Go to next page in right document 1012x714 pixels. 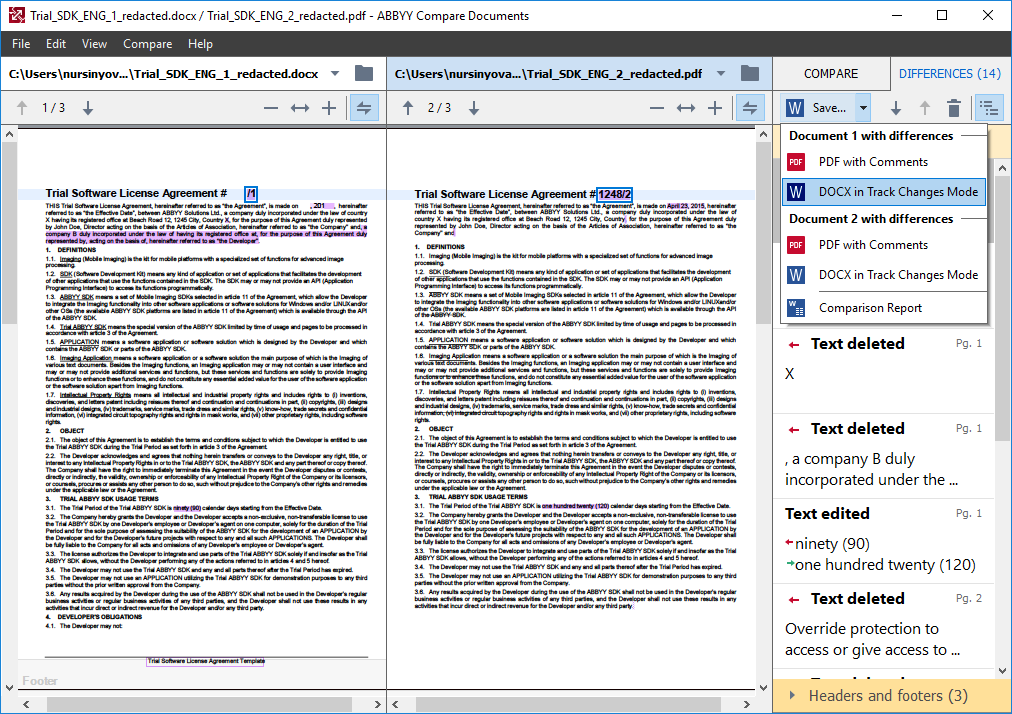pos(474,108)
